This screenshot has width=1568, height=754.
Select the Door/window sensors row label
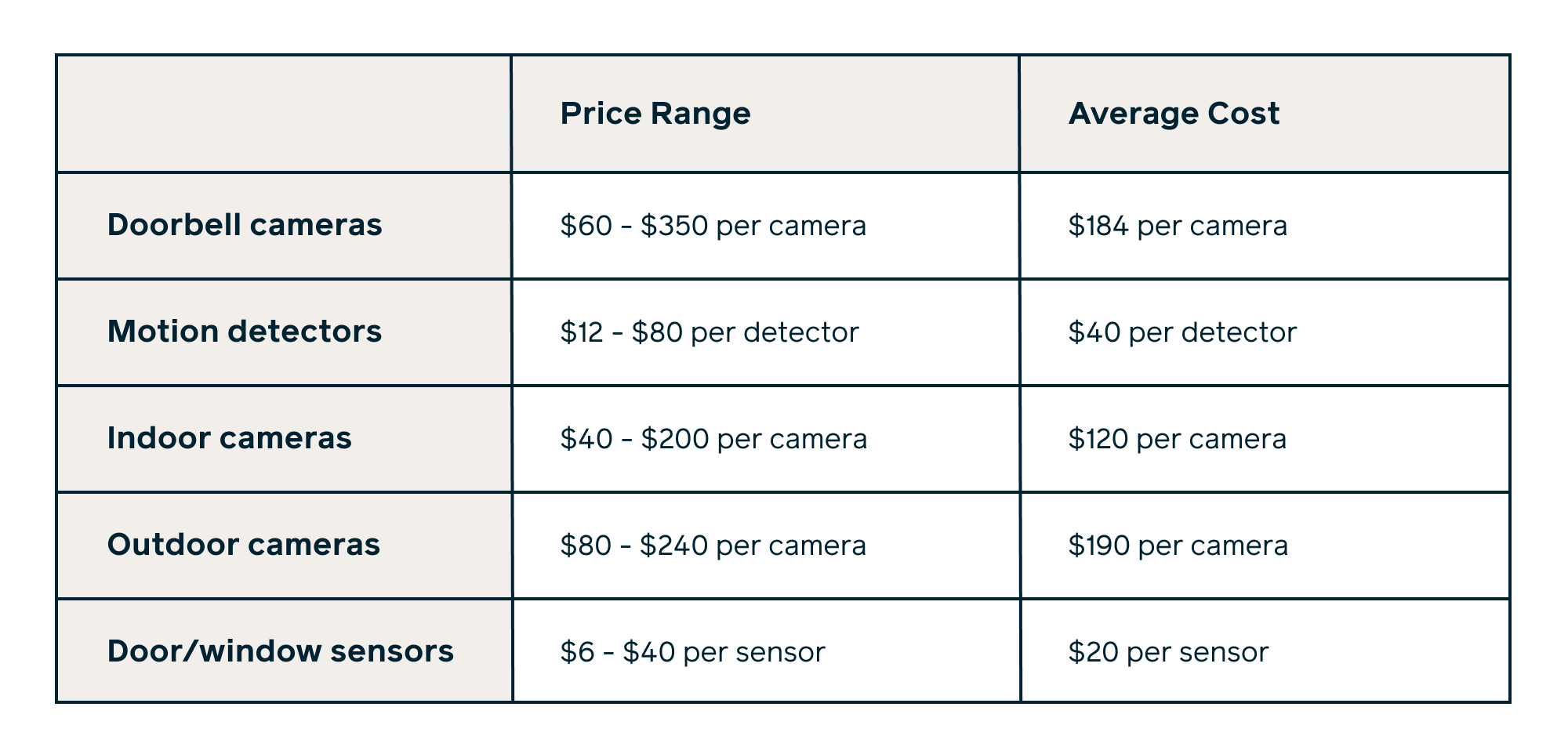[281, 652]
